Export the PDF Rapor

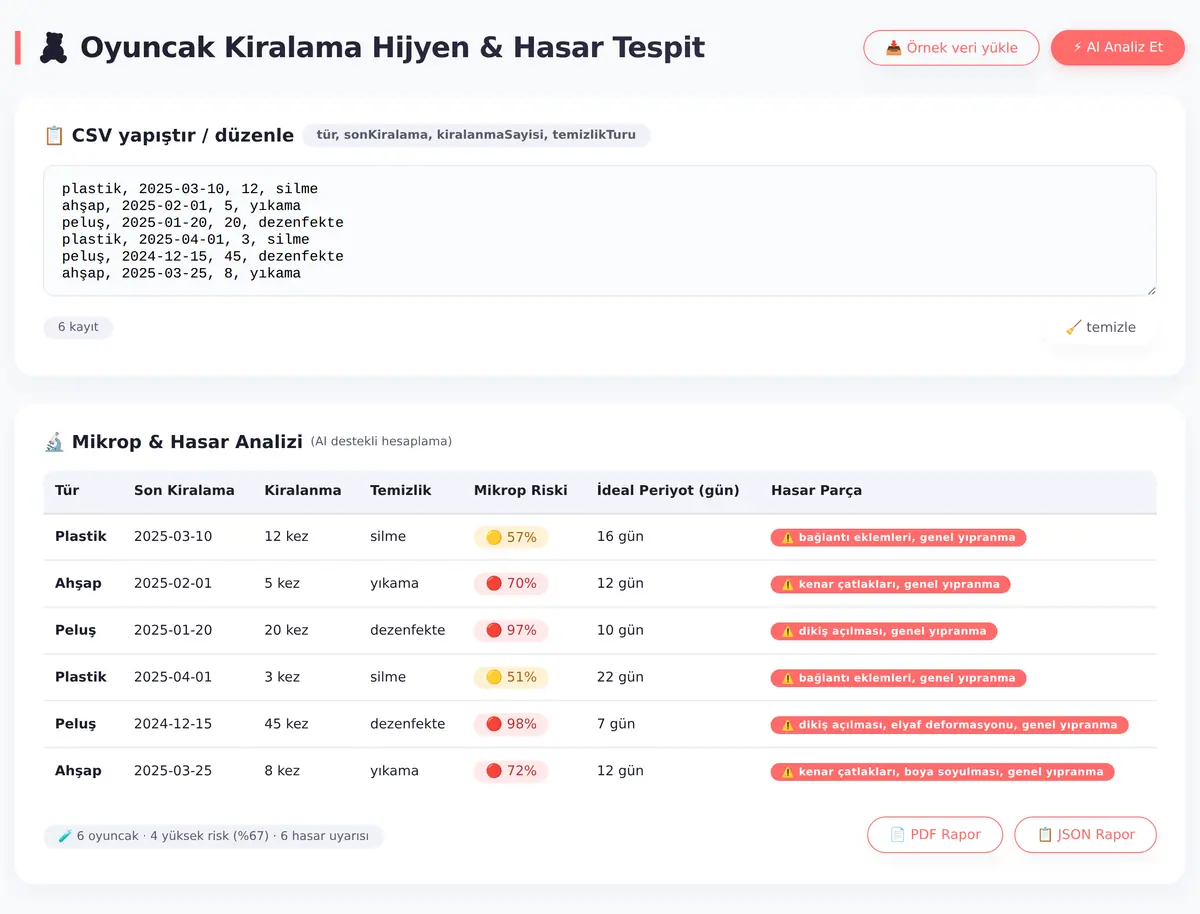[x=935, y=835]
